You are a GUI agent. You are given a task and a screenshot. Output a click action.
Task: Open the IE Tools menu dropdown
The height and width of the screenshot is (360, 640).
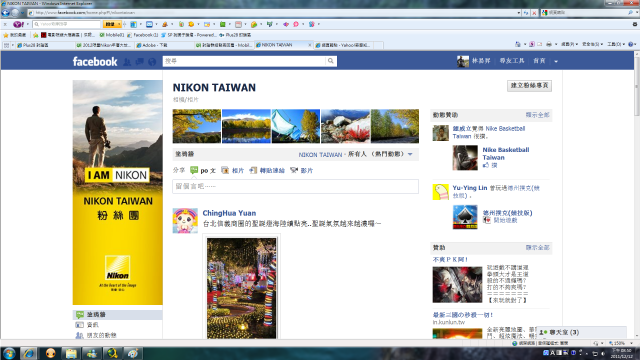pyautogui.click(x=616, y=44)
